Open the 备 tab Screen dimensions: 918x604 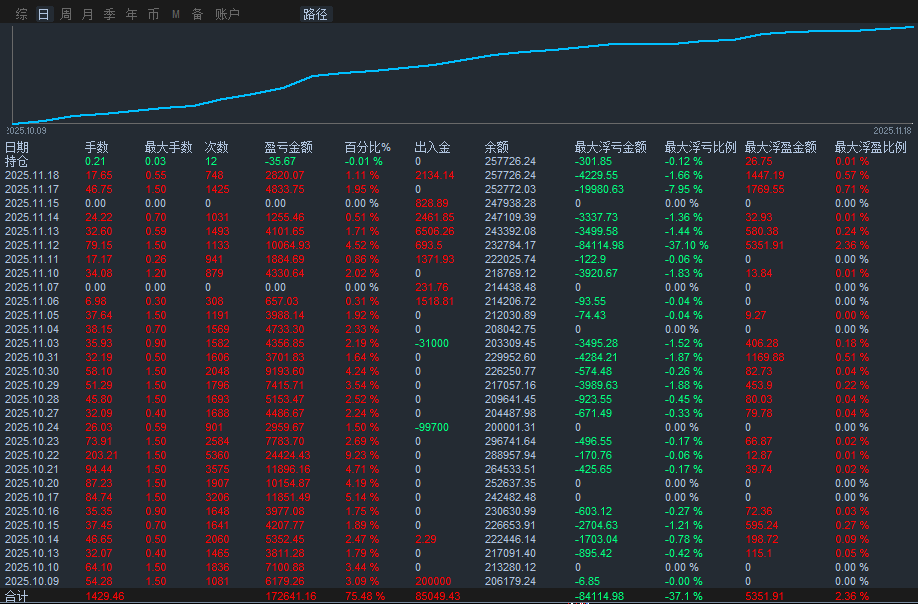pyautogui.click(x=198, y=14)
